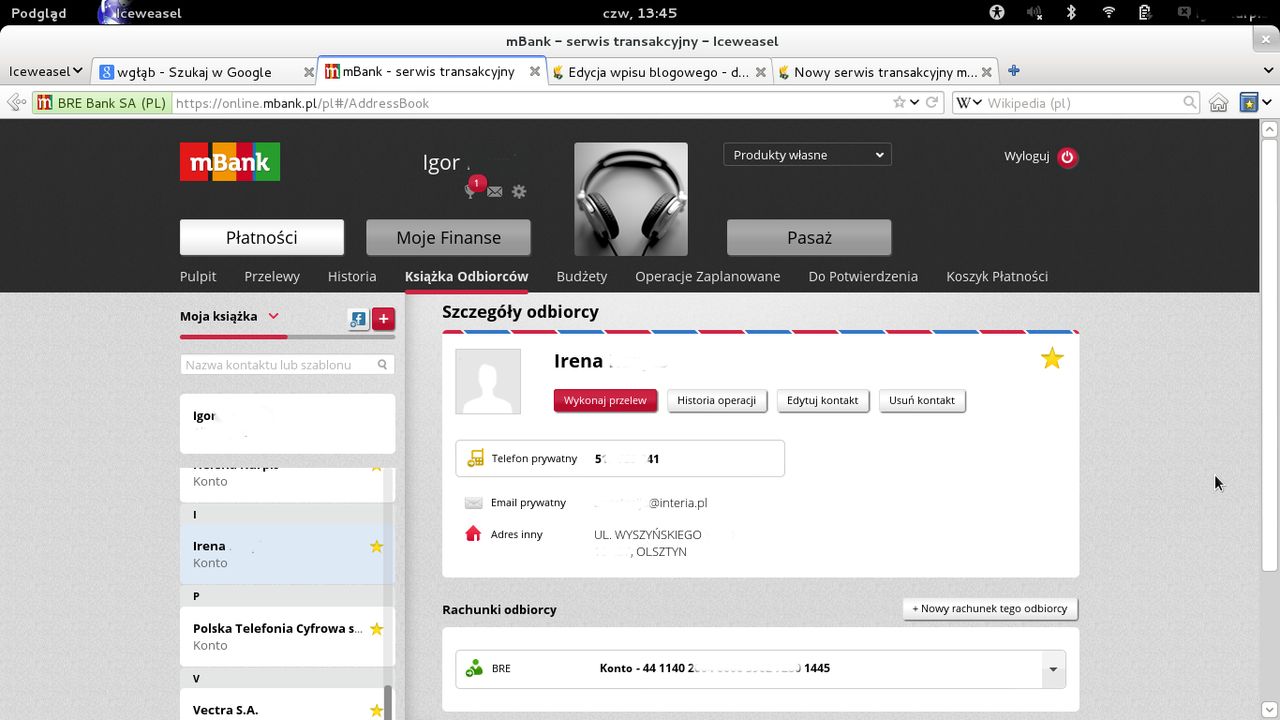Click the private email envelope icon
Image resolution: width=1280 pixels, height=720 pixels.
[x=473, y=503]
